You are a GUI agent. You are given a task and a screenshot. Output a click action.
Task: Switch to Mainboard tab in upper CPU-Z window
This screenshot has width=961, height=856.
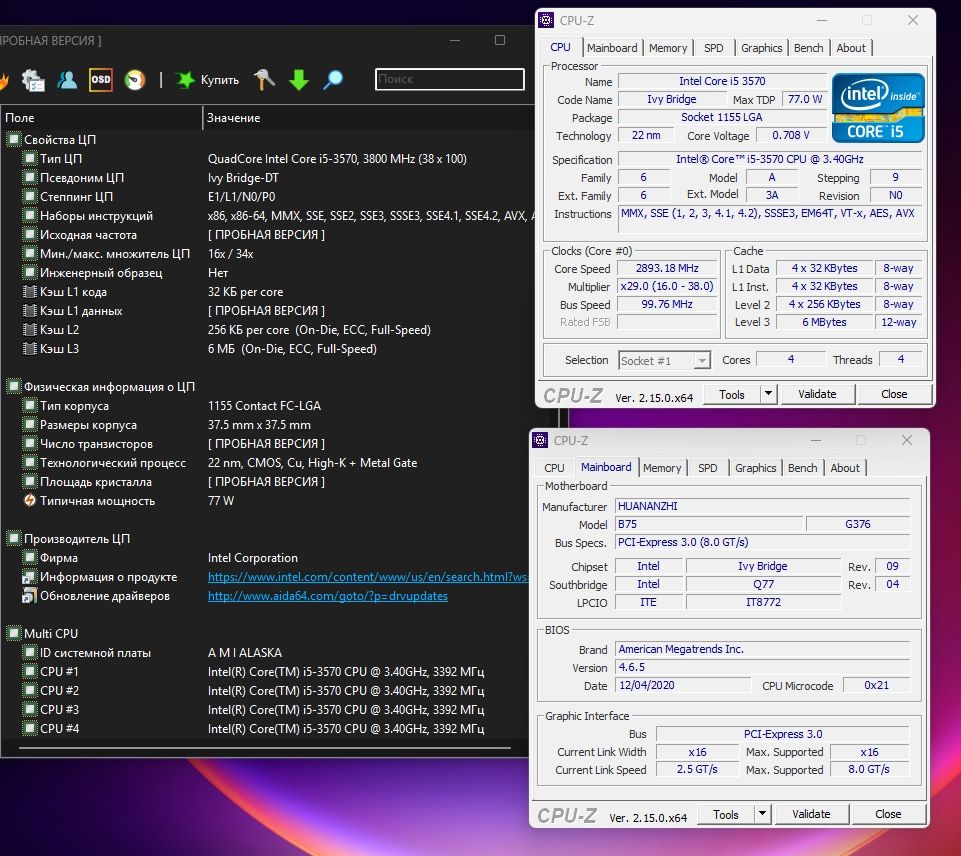612,48
